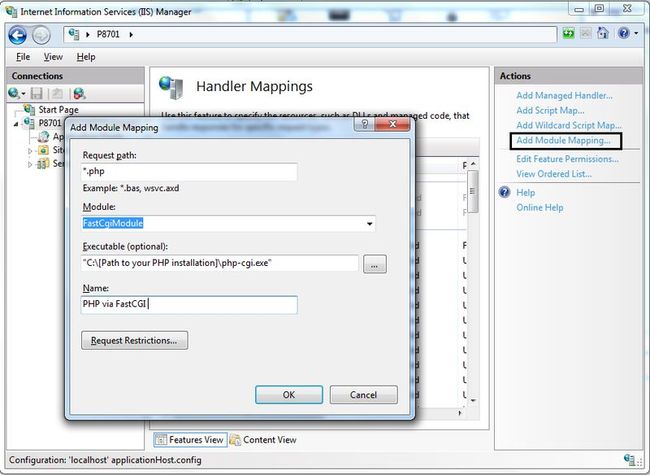Viewport: 650px width, 475px height.
Task: Click the server icon in address bar
Action: click(x=74, y=34)
